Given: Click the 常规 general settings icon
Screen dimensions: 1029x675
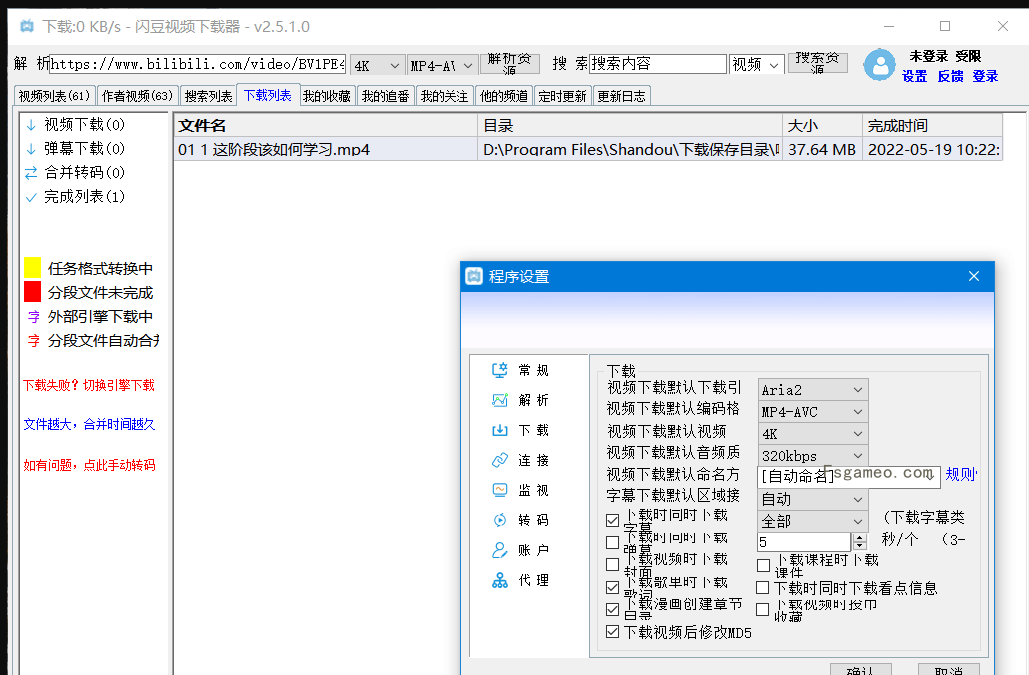Looking at the screenshot, I should coord(500,370).
